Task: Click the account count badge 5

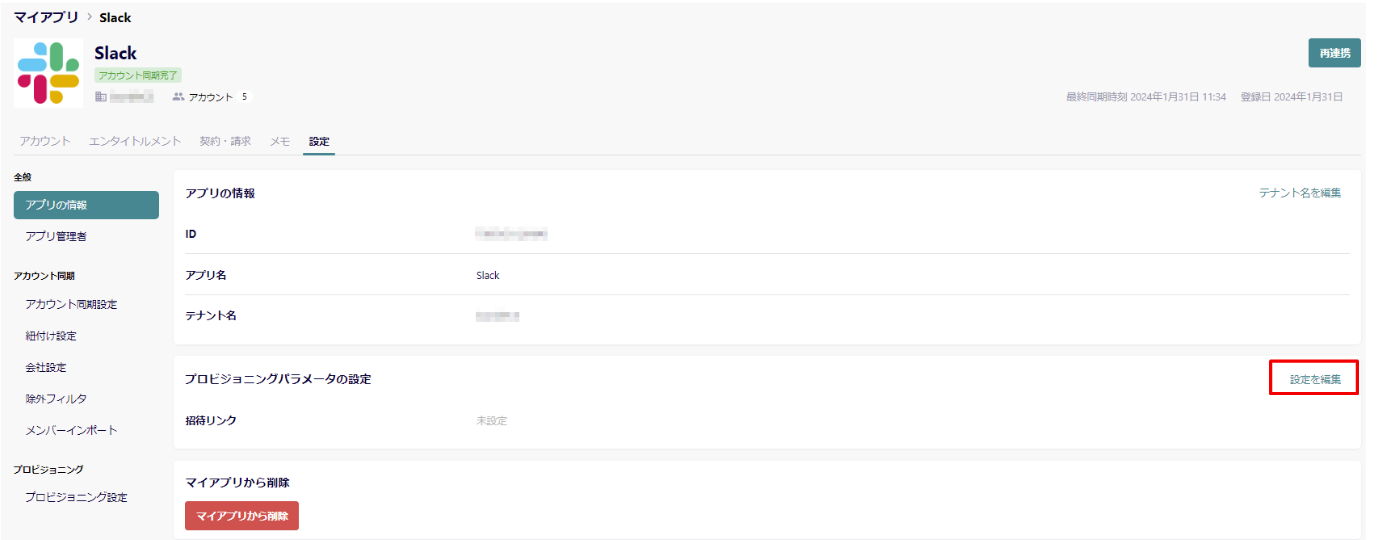Action: click(244, 97)
